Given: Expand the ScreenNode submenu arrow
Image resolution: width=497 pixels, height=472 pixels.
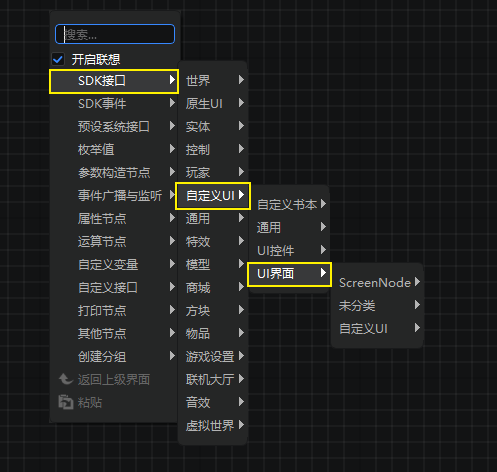Looking at the screenshot, I should point(417,282).
